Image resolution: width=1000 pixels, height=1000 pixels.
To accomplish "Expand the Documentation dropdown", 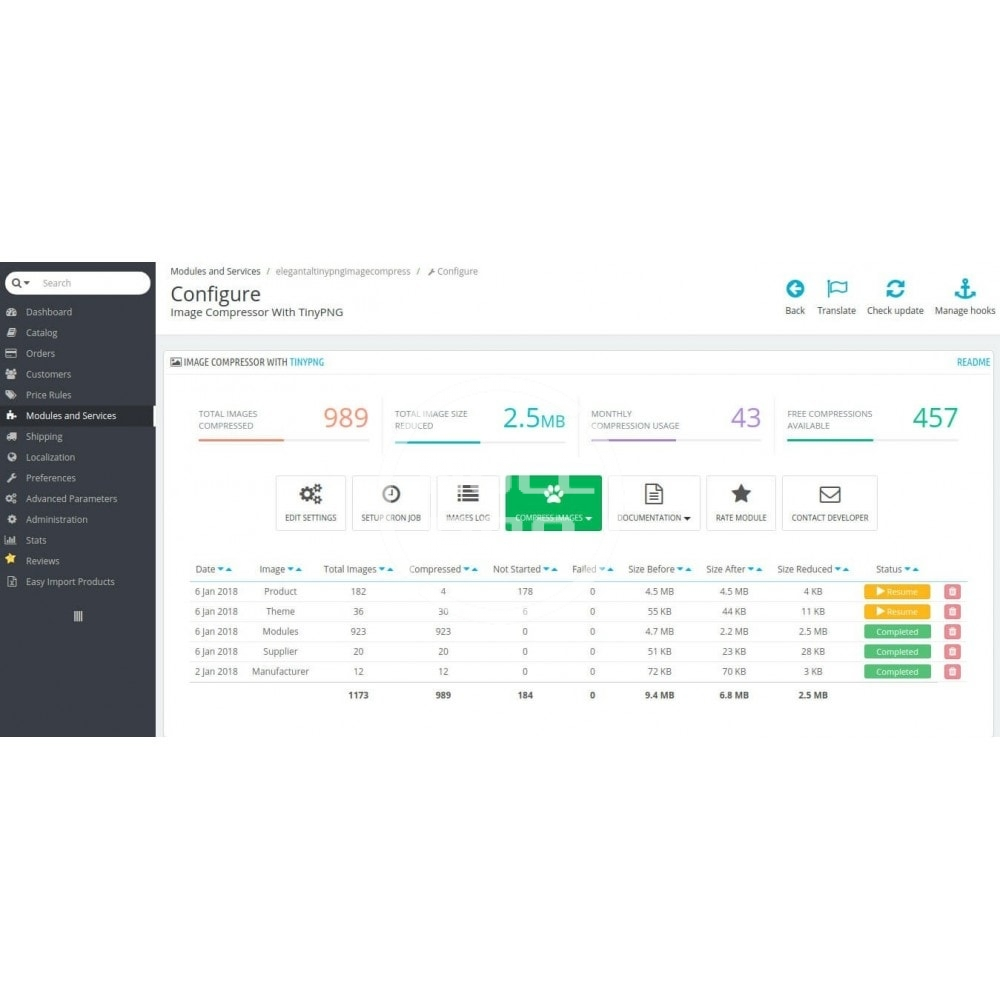I will [654, 502].
